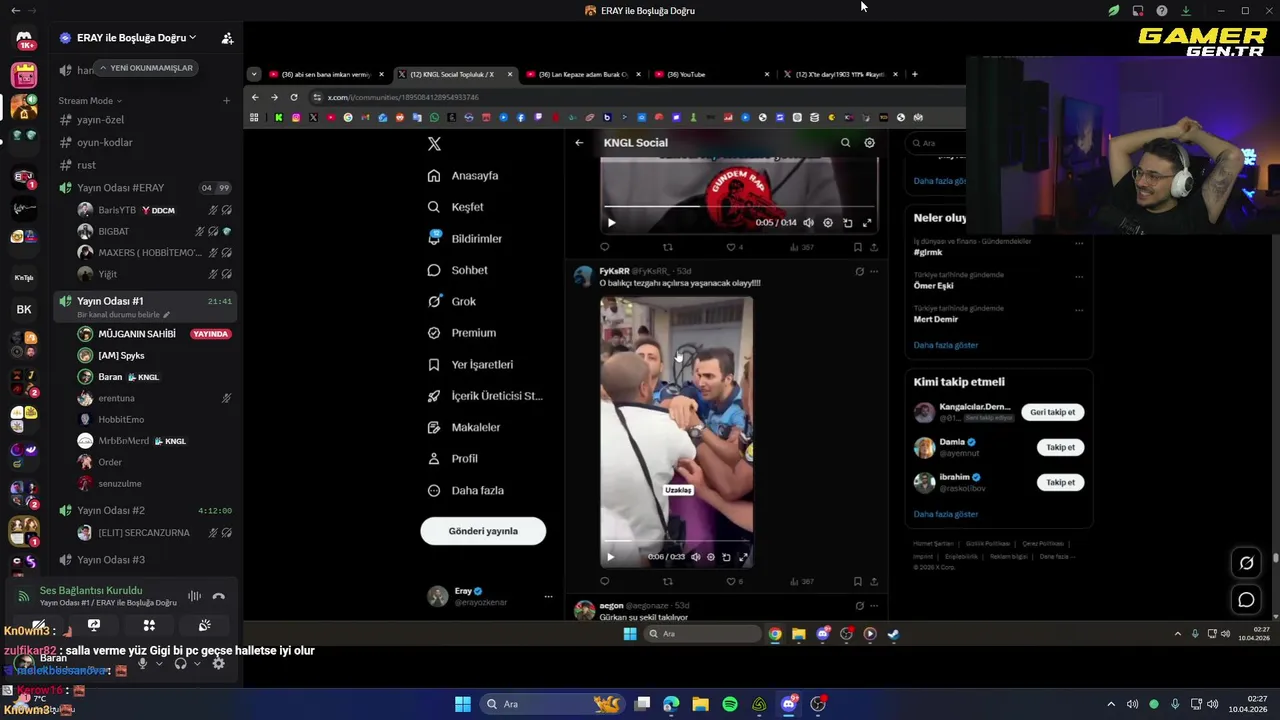Open the FyKsRR post more-options menu

(874, 271)
